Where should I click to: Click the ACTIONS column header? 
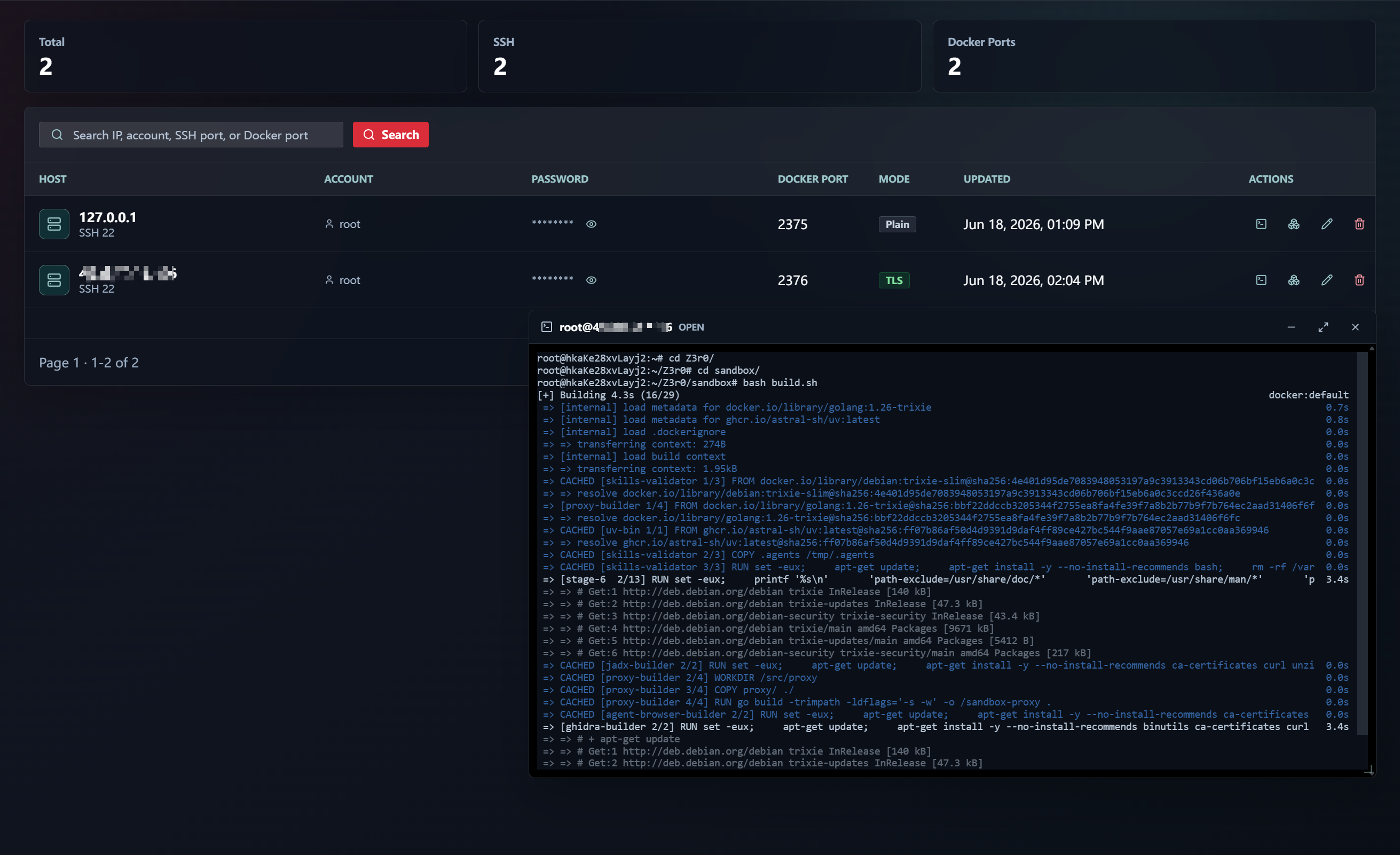[x=1270, y=179]
